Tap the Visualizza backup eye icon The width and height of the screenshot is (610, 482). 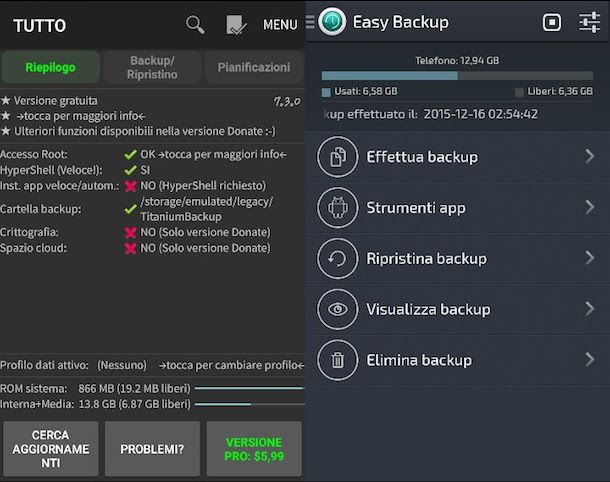pos(338,309)
